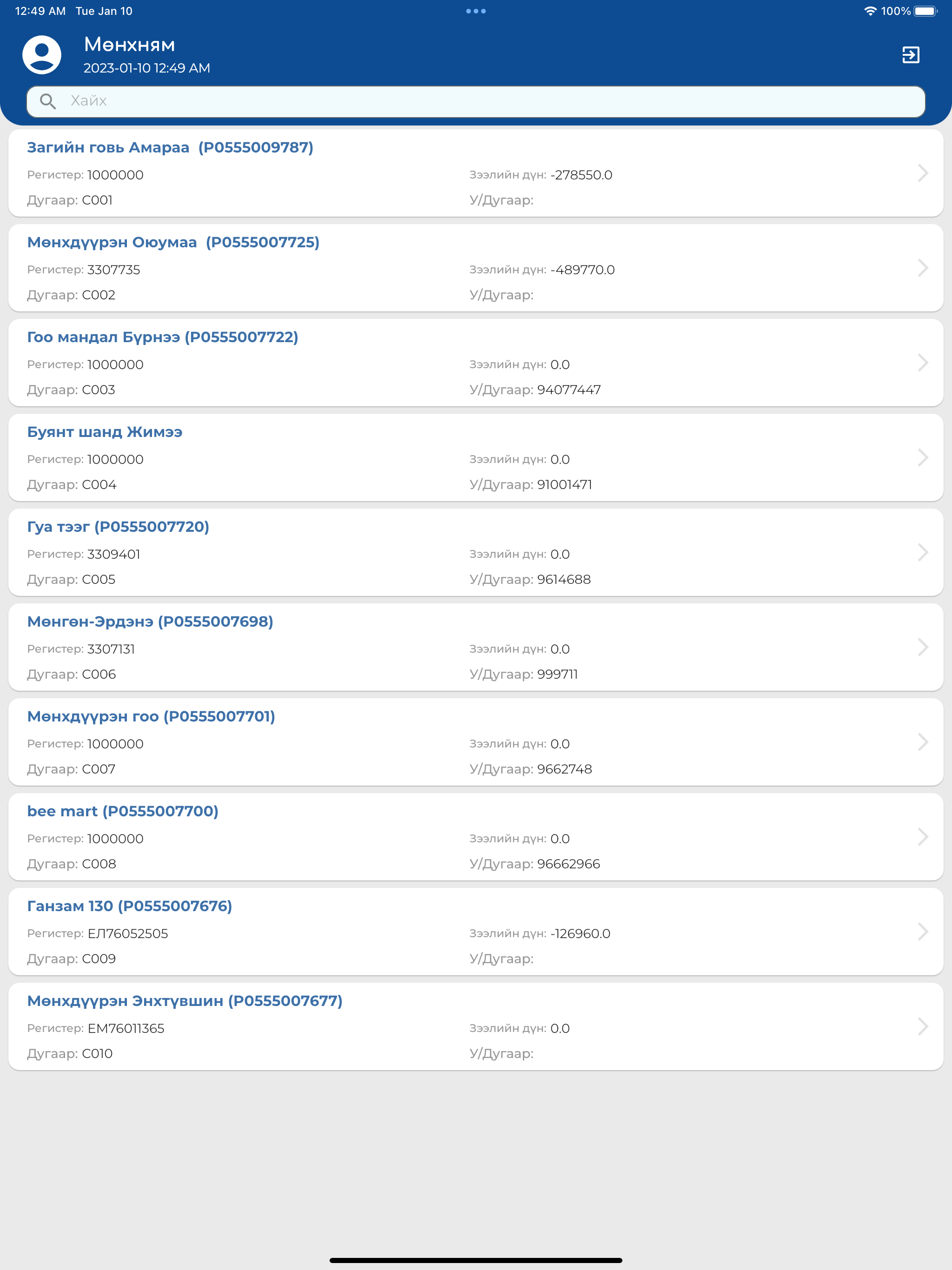Viewport: 952px width, 1270px height.
Task: Open the user profile avatar icon
Action: click(42, 55)
